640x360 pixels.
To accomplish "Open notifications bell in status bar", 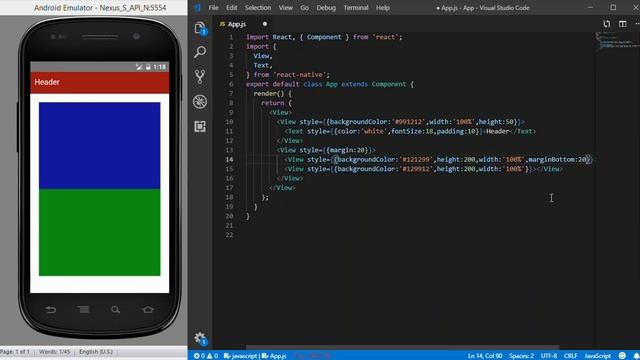I will click(x=636, y=356).
